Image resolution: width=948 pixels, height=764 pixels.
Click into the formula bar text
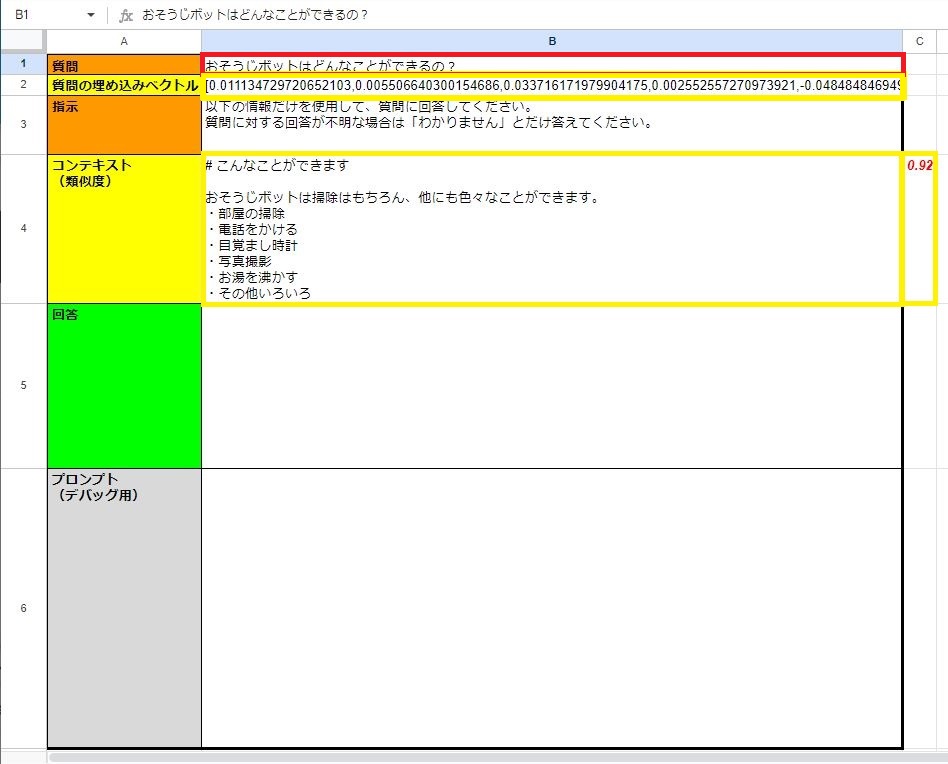(x=400, y=16)
